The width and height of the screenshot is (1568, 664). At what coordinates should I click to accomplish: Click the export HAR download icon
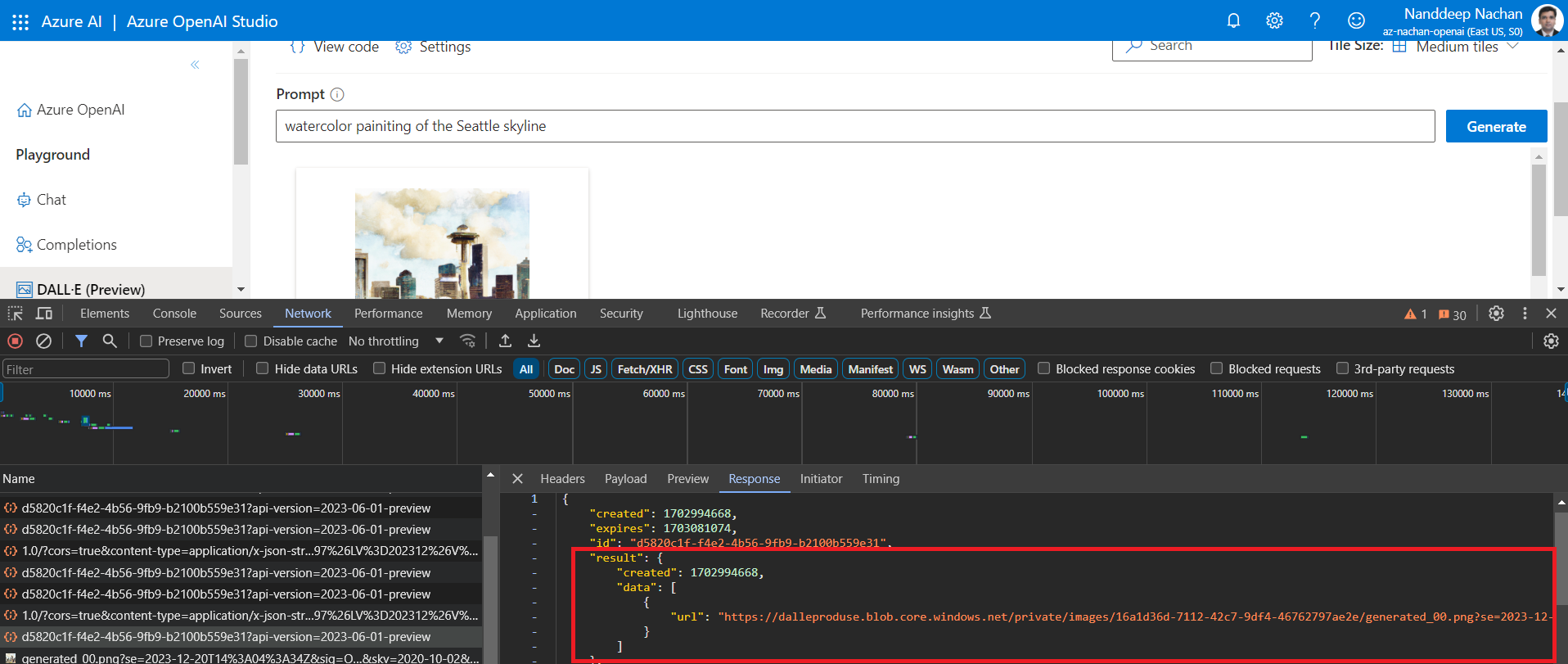pyautogui.click(x=534, y=341)
